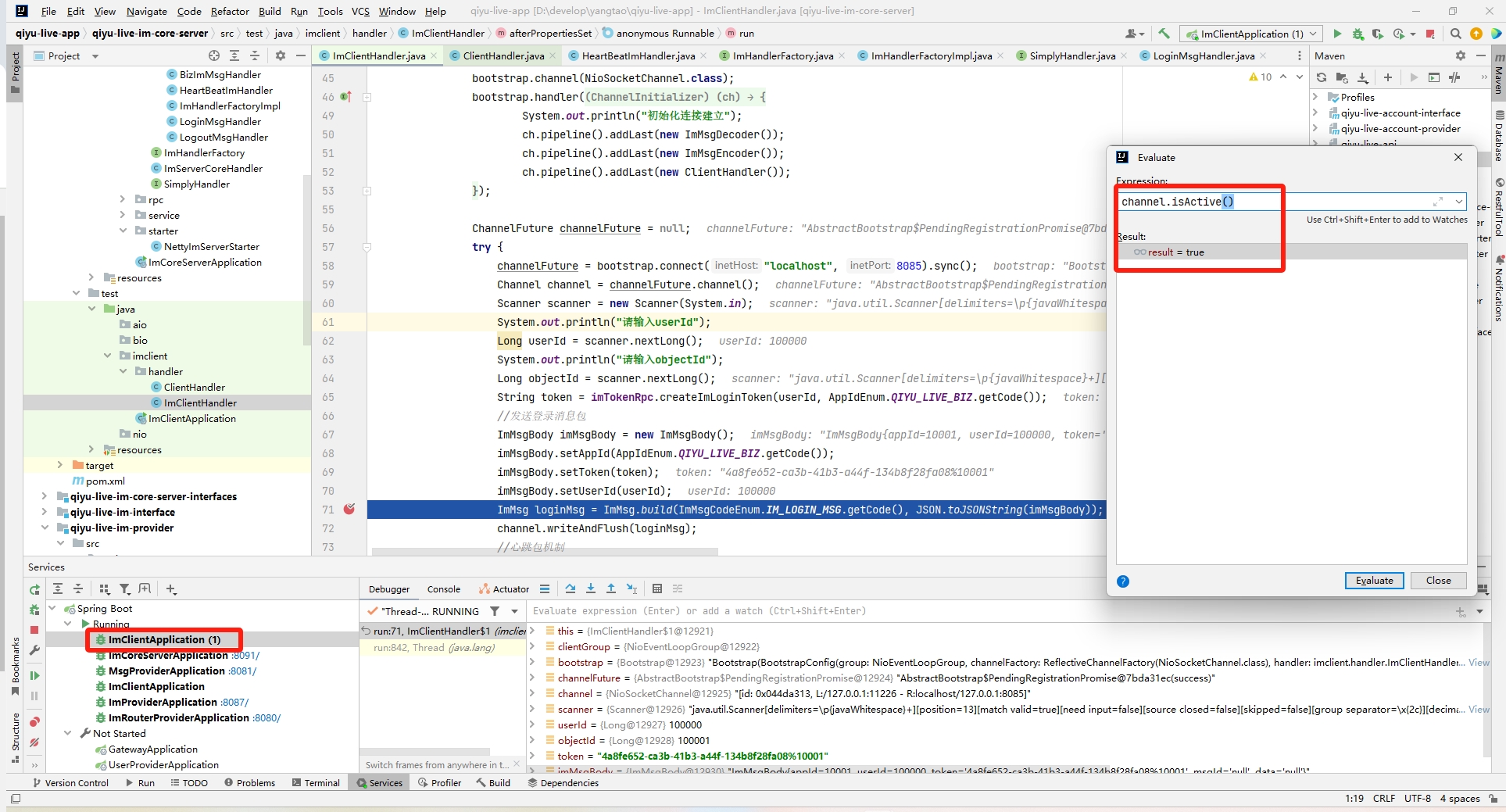Expand the target folder in project tree

click(60, 465)
